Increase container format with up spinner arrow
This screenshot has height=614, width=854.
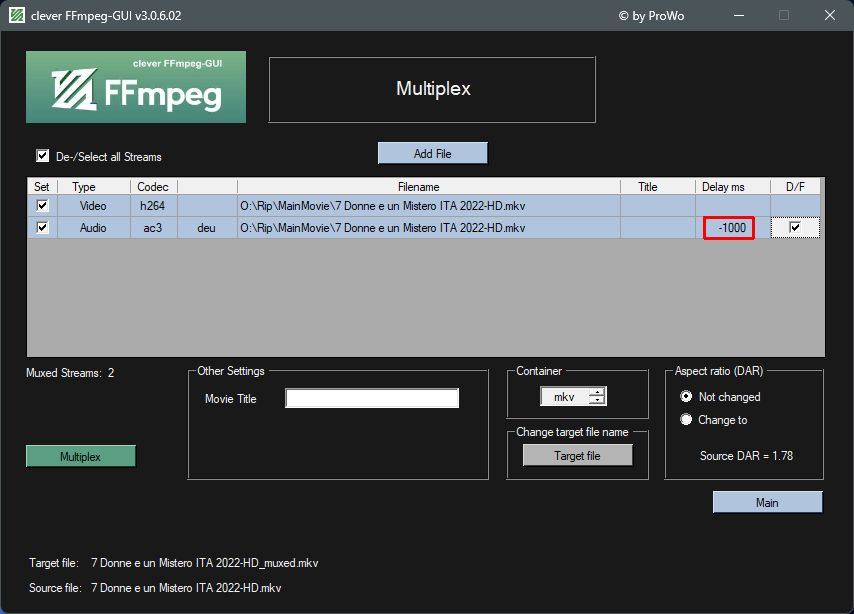tap(597, 392)
